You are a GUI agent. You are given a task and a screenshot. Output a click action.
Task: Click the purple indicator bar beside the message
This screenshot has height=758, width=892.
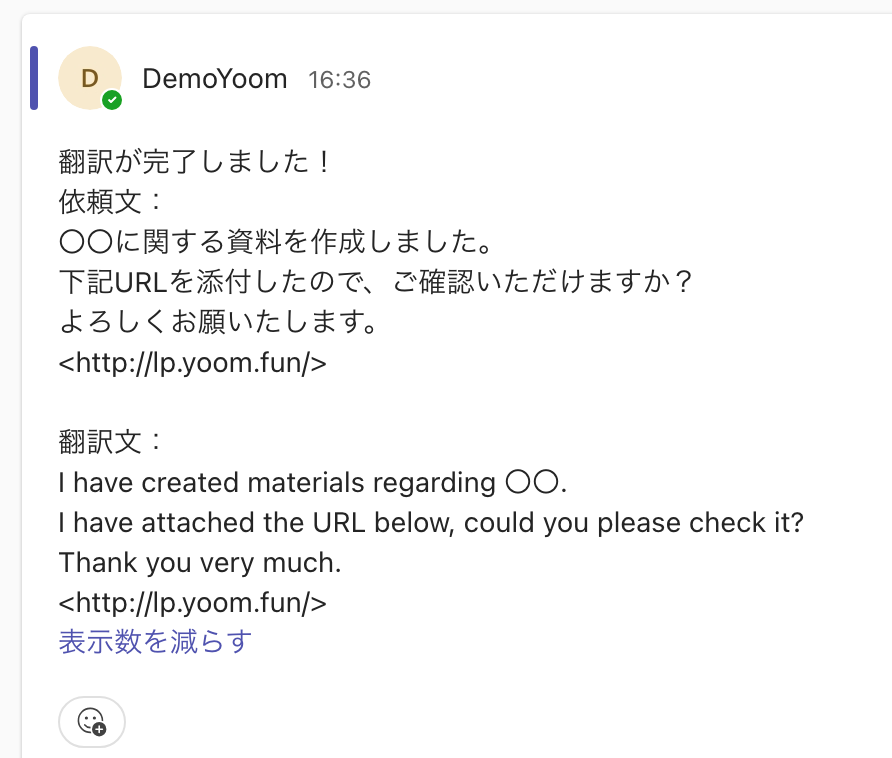click(x=34, y=77)
